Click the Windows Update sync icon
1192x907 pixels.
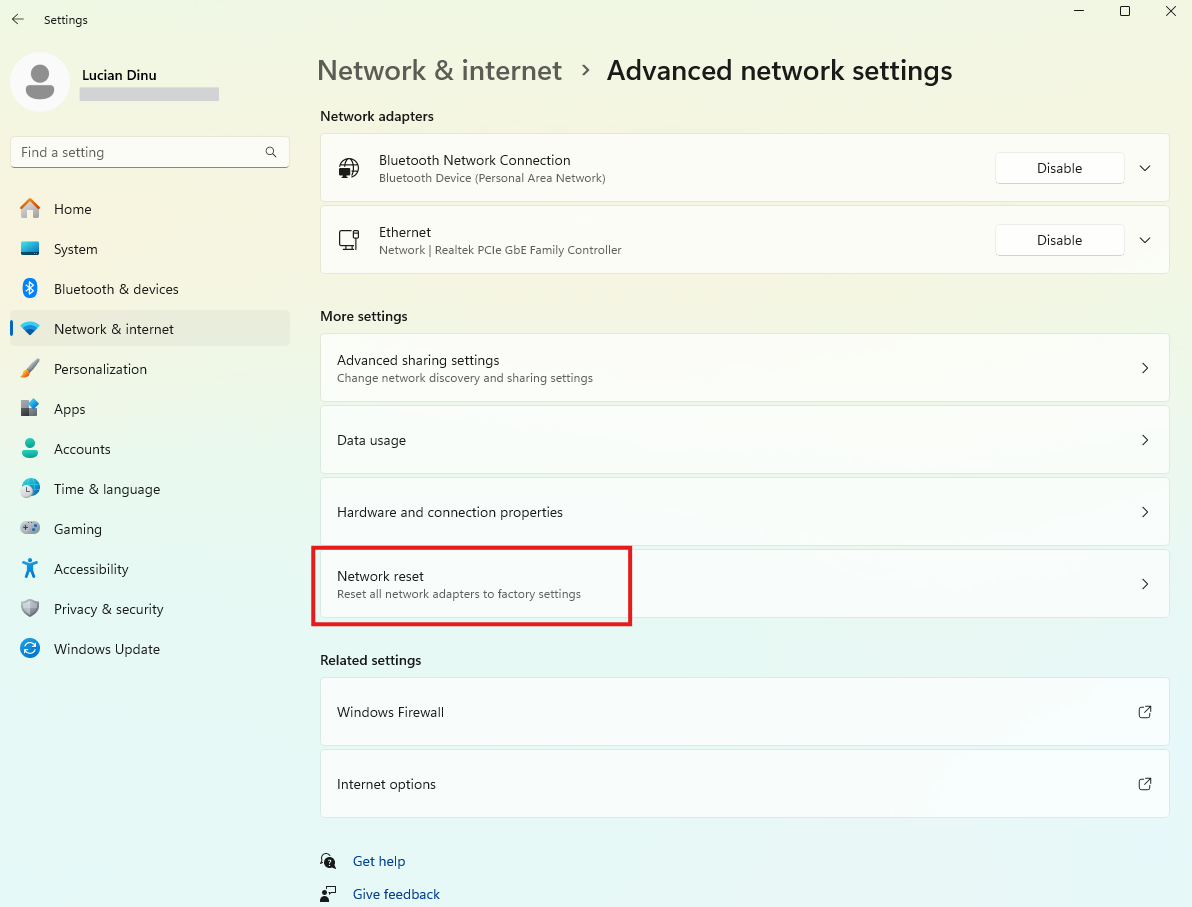(x=30, y=649)
